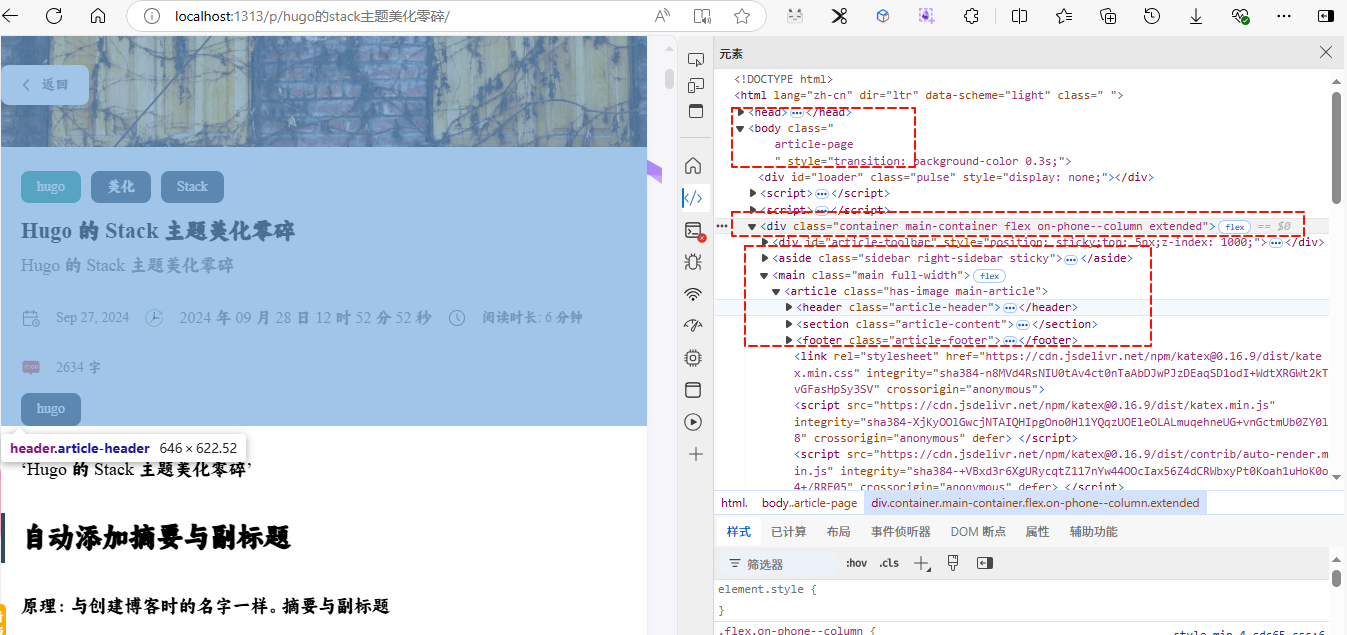The width and height of the screenshot is (1347, 635).
Task: Click the blue cube extension icon
Action: coord(883,16)
